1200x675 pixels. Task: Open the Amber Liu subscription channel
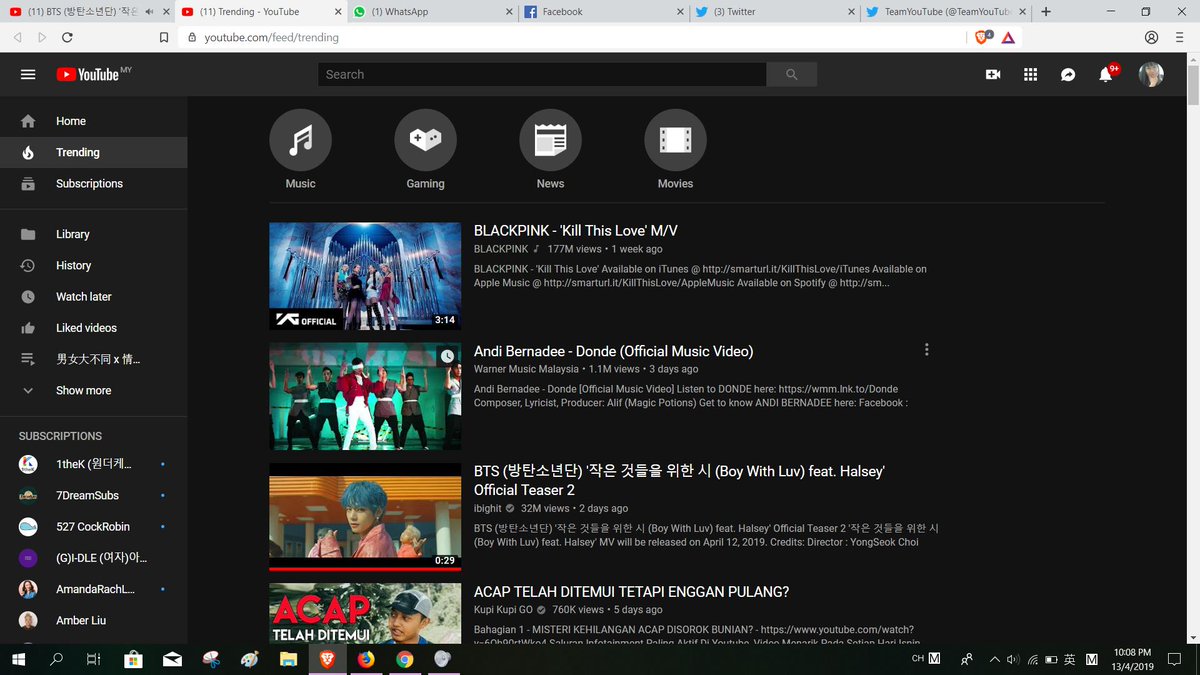[x=93, y=620]
